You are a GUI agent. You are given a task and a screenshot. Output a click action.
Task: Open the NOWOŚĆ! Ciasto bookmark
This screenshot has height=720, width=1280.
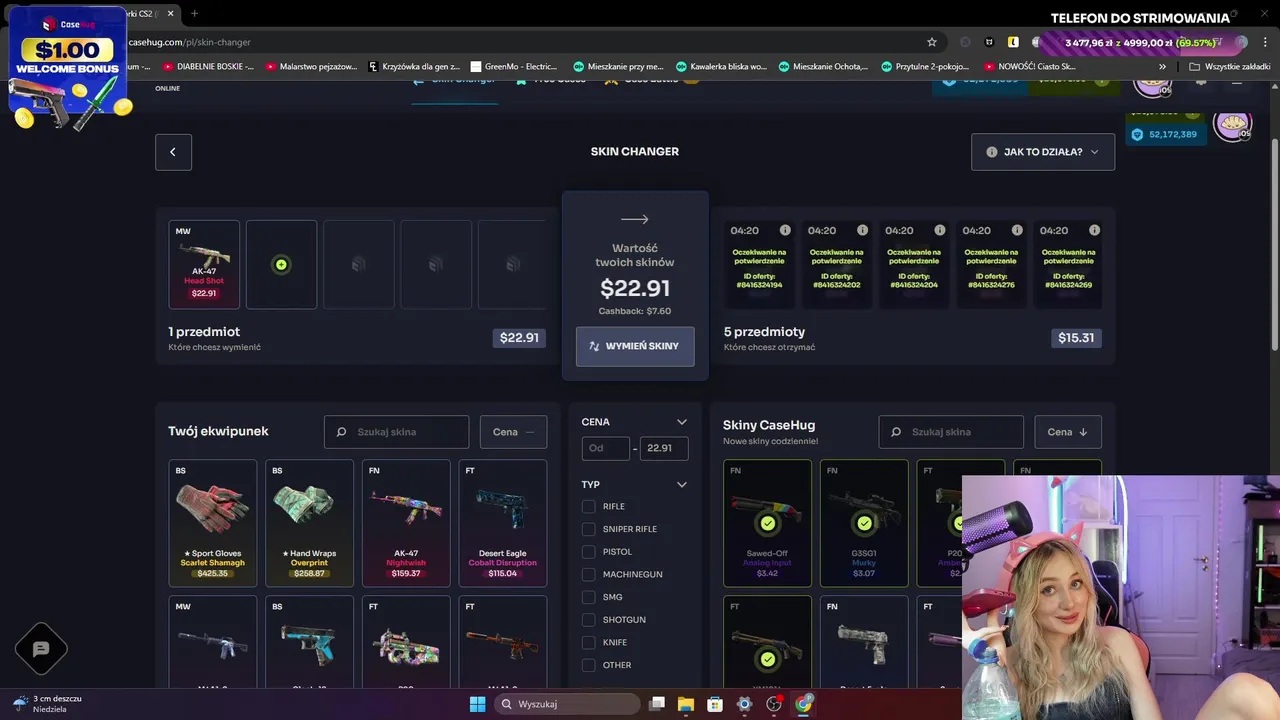[1030, 67]
